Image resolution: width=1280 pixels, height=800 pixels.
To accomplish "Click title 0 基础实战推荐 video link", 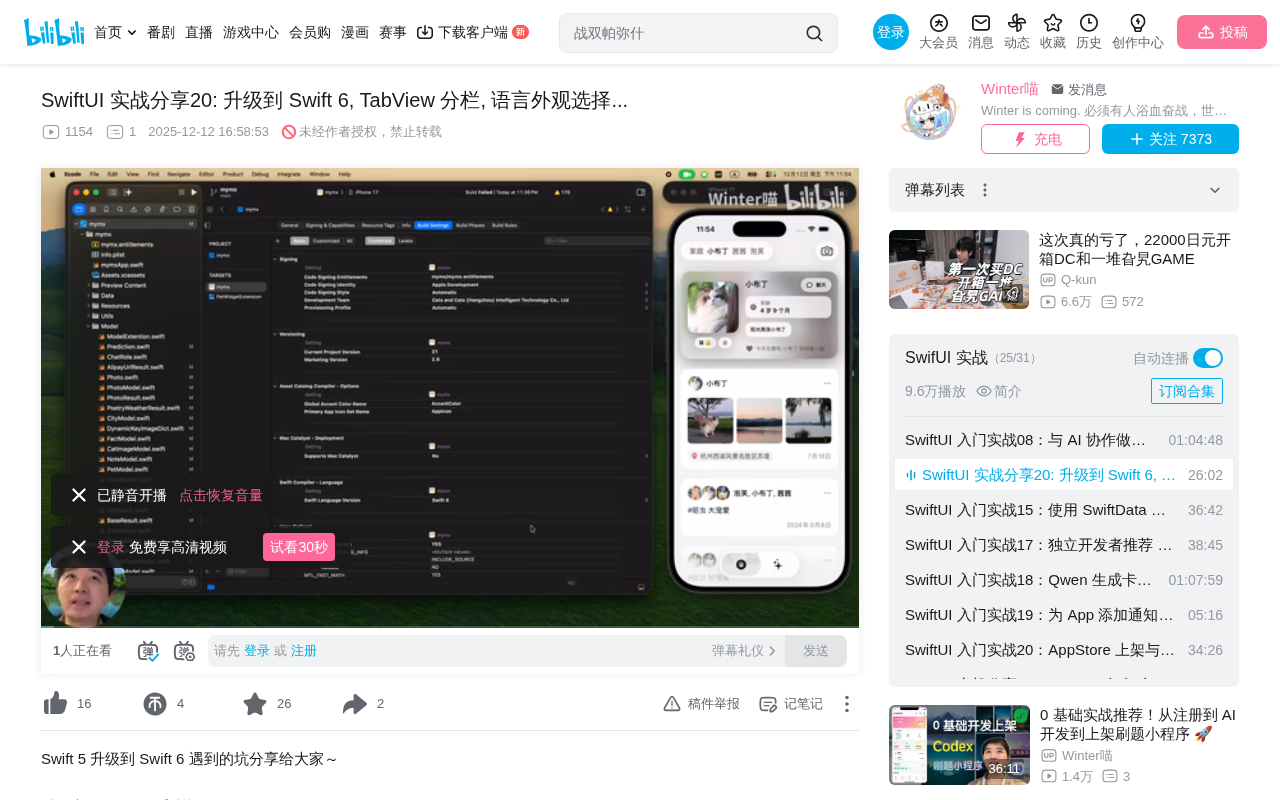I will click(x=1138, y=725).
